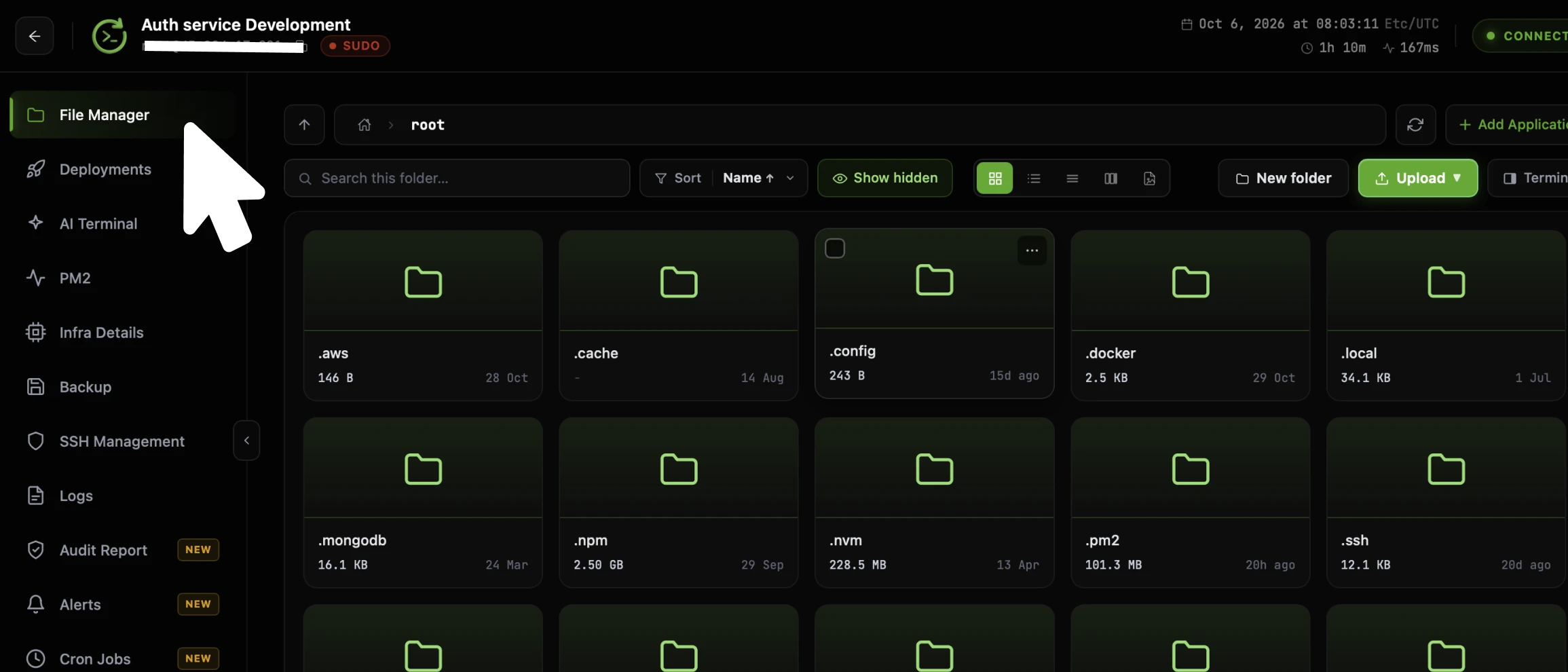Collapse the sidebar with chevron button
1568x672 pixels.
pos(246,441)
